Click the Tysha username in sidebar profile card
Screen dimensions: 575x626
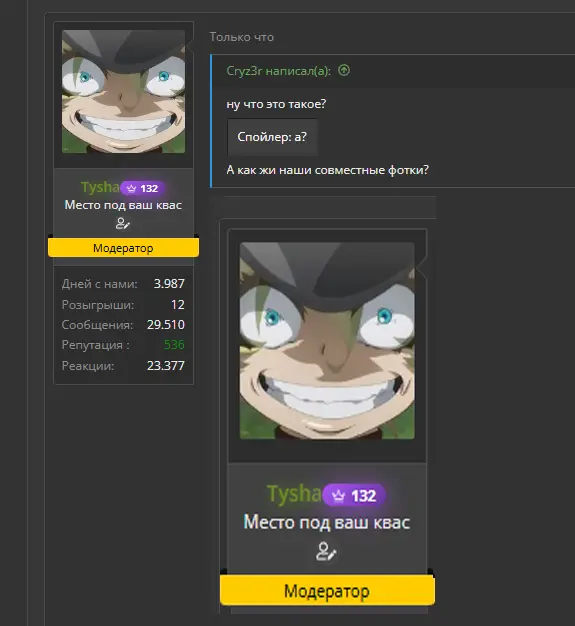pos(100,187)
